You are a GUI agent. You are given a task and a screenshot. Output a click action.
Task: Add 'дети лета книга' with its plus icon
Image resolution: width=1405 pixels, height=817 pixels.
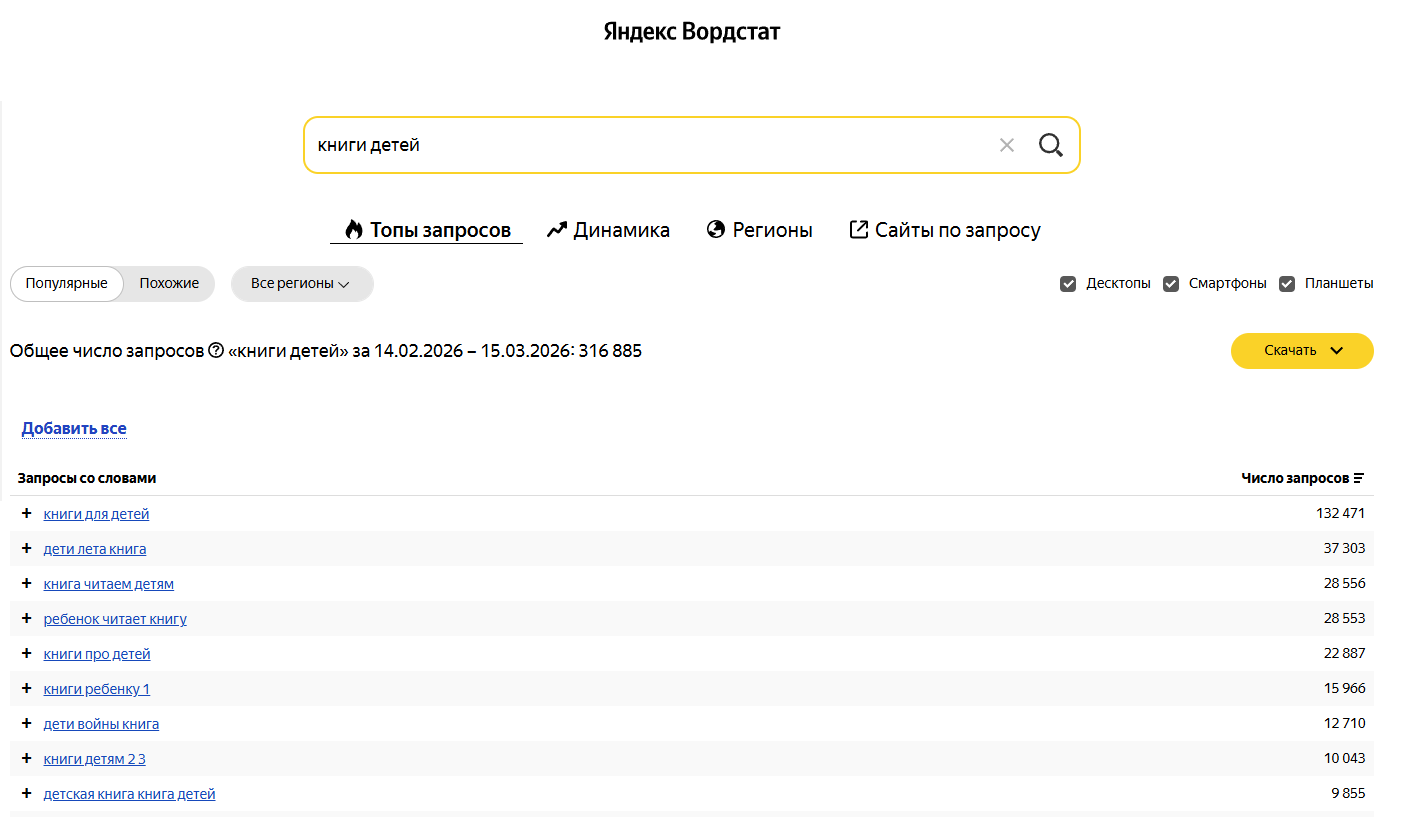(27, 548)
